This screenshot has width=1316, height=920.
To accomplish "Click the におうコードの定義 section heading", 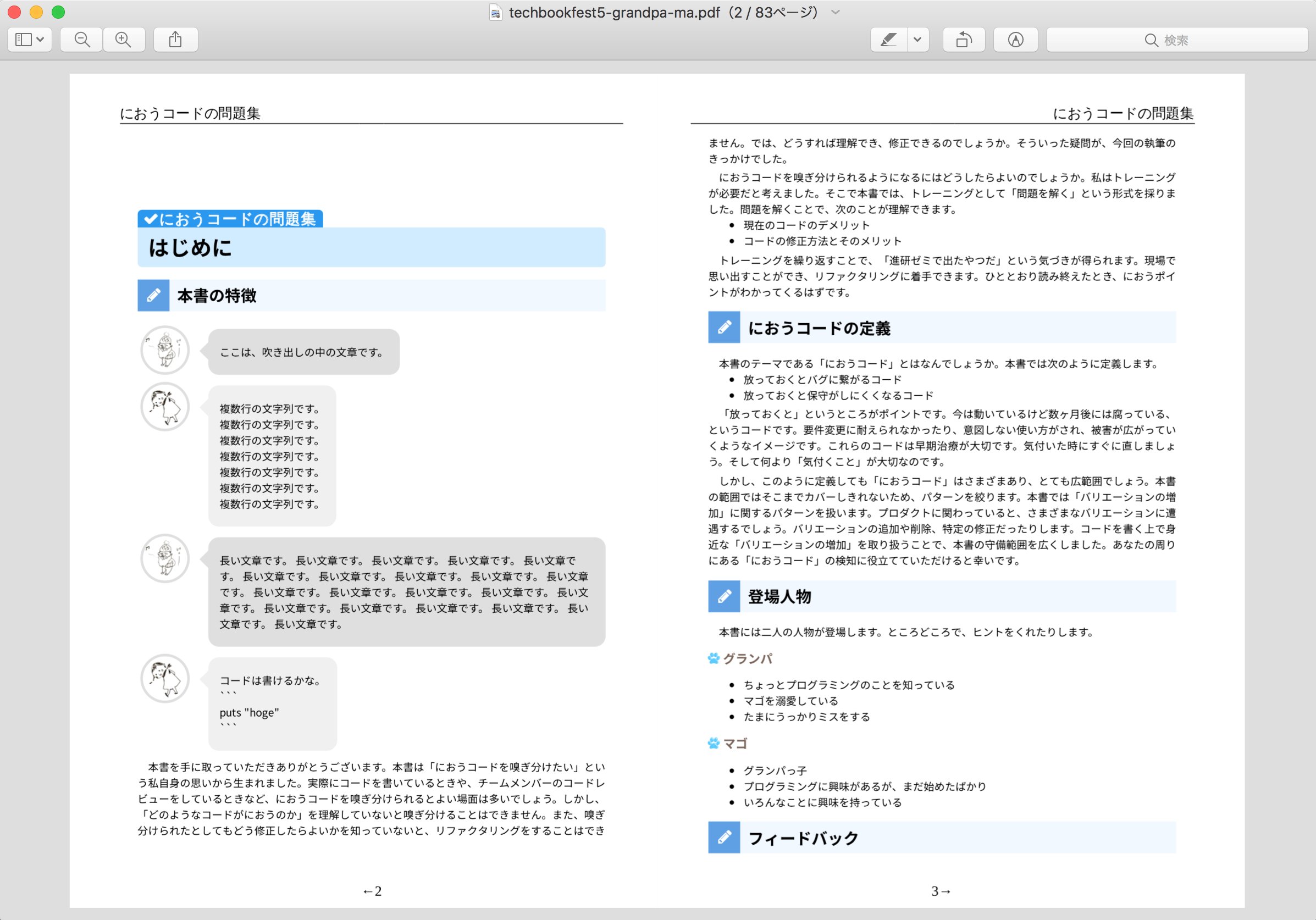I will 819,328.
